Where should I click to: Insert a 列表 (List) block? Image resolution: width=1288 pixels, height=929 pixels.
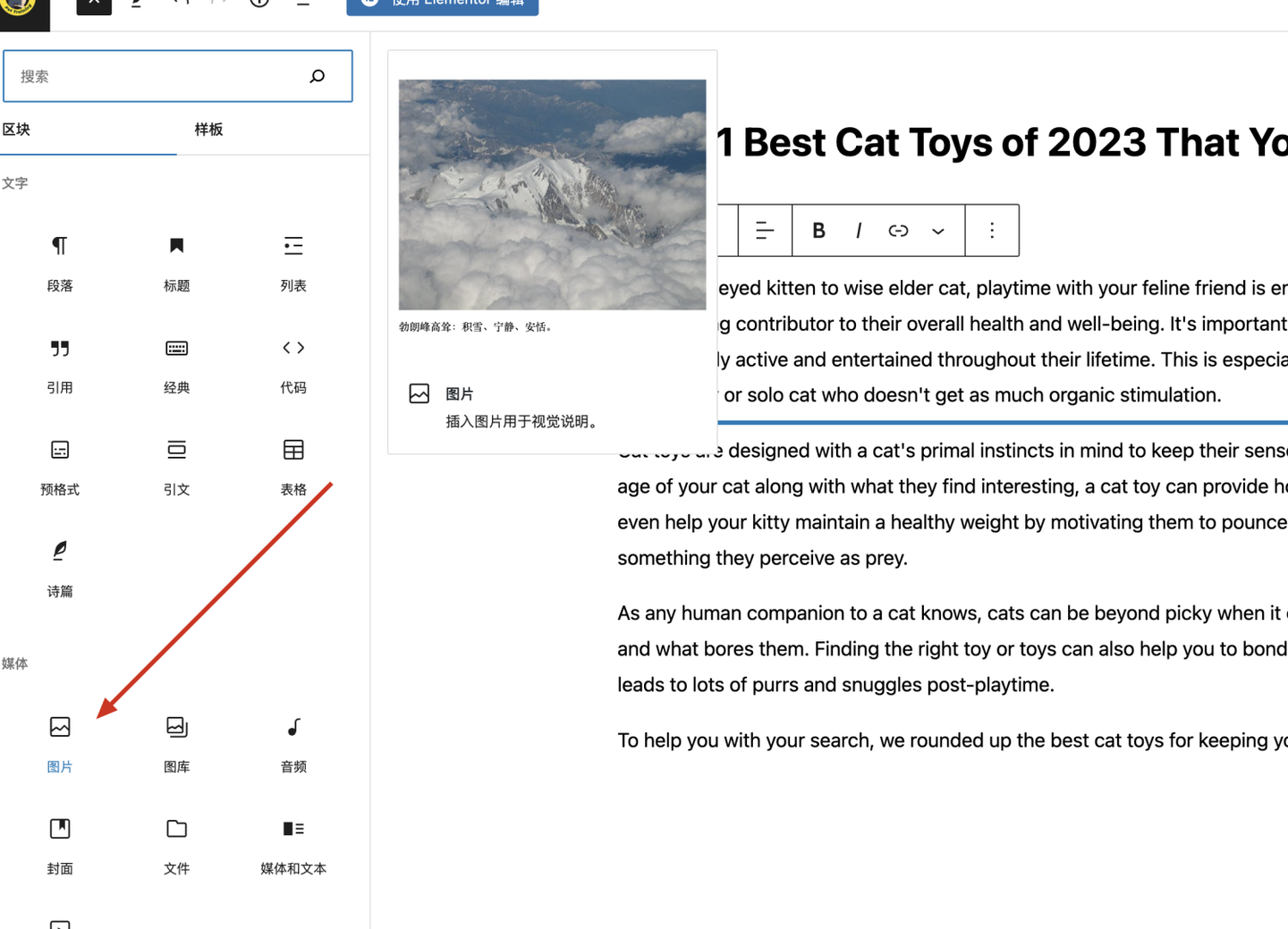click(293, 262)
